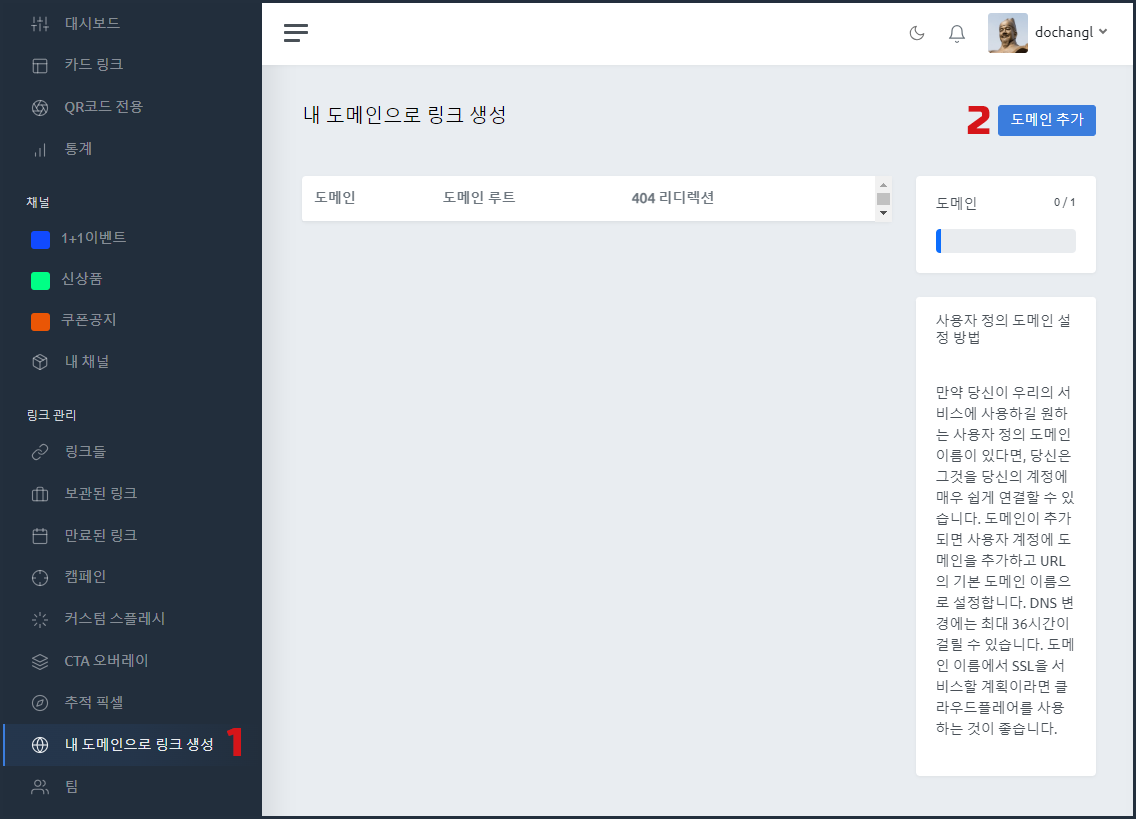Click the QR코드 전용 aperture icon

[40, 108]
